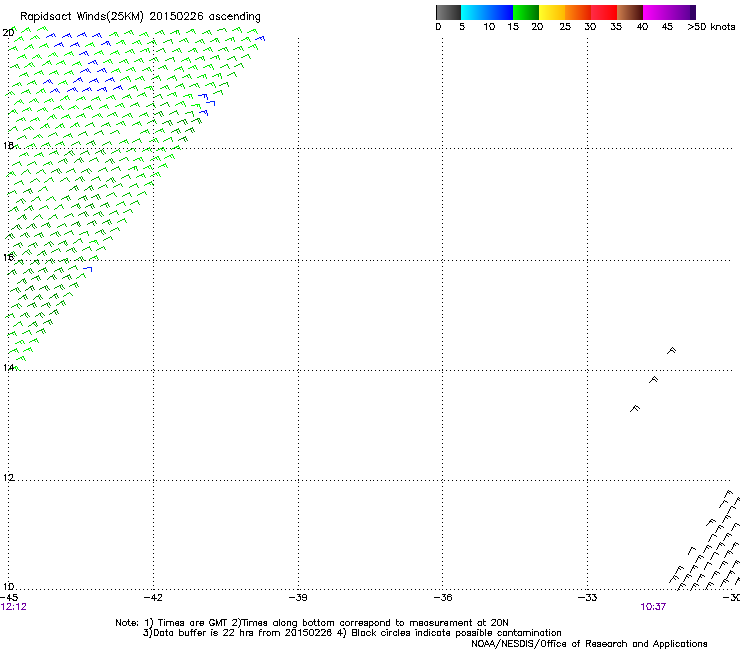Click the red 30-35 knots legend segment
The height and width of the screenshot is (650, 740).
tap(604, 12)
